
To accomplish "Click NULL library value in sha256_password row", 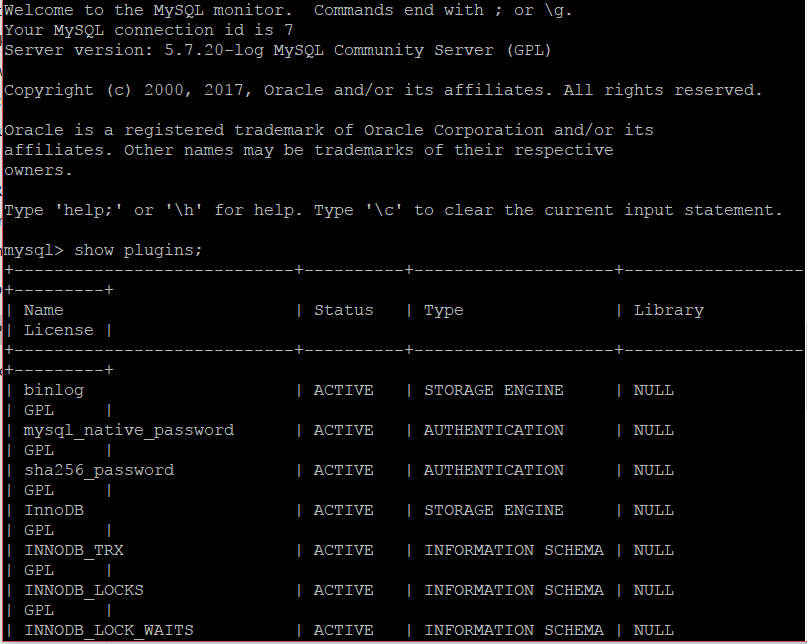I will tap(654, 471).
